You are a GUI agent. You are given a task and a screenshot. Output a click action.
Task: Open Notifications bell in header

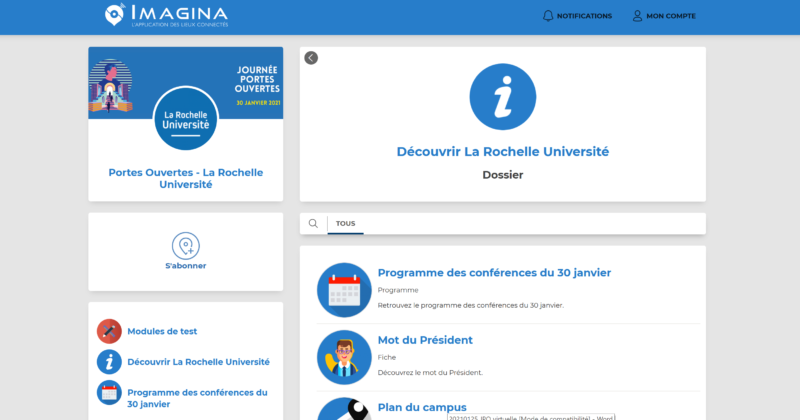576,16
